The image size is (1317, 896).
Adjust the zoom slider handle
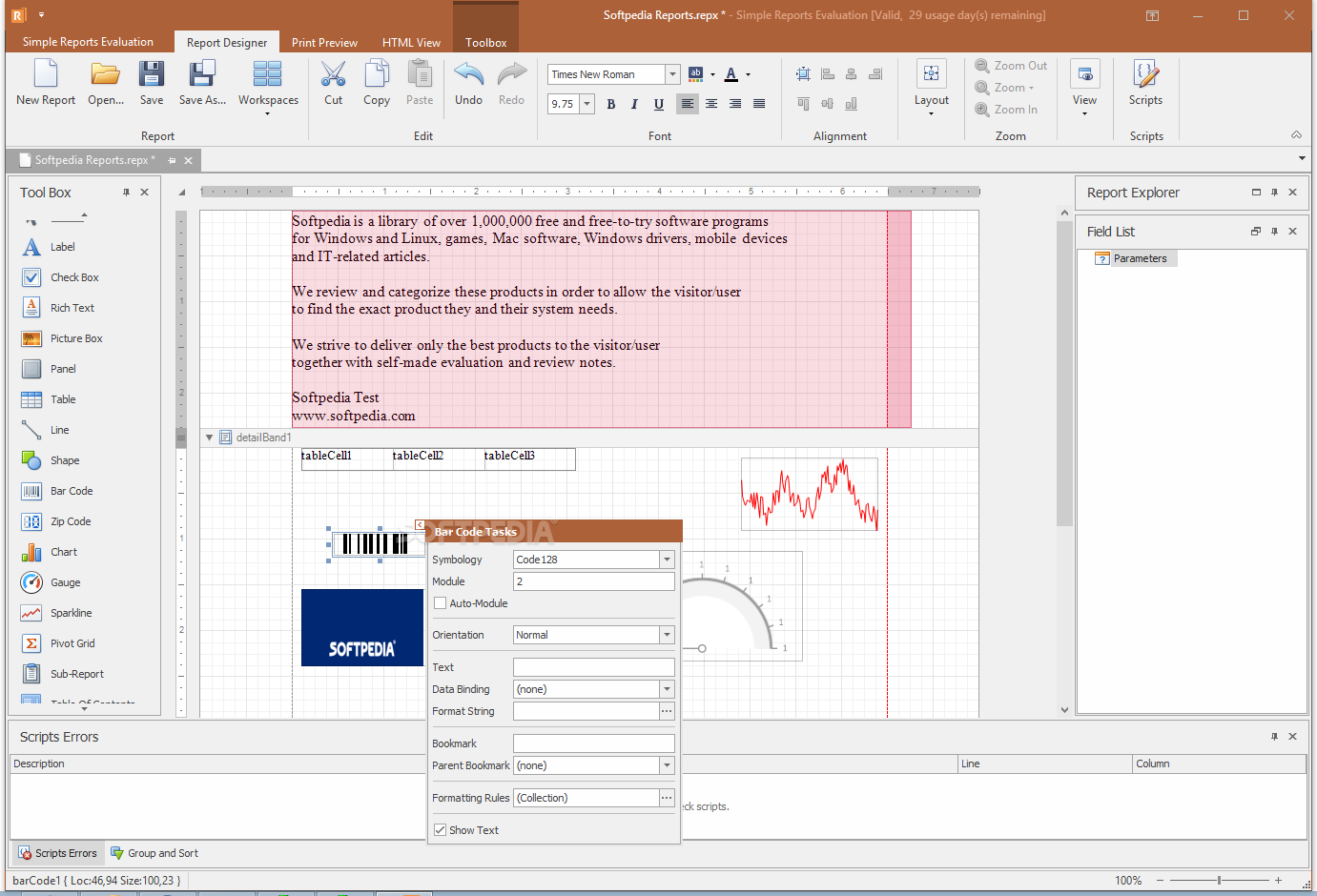click(x=1218, y=881)
